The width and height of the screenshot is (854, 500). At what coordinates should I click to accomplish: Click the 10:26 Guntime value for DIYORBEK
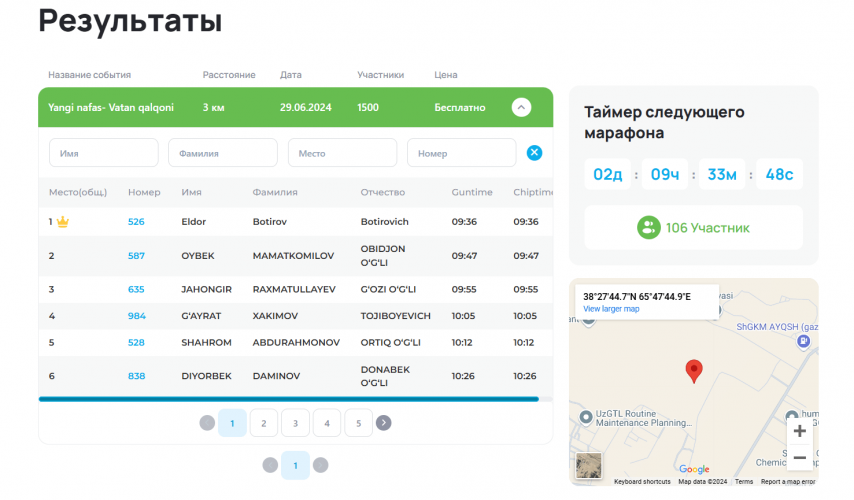(463, 376)
